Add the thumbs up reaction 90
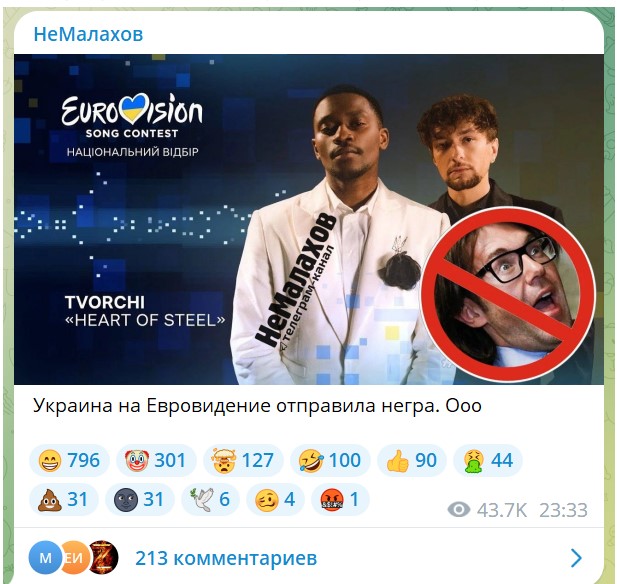Image resolution: width=617 pixels, height=584 pixels. coord(412,460)
